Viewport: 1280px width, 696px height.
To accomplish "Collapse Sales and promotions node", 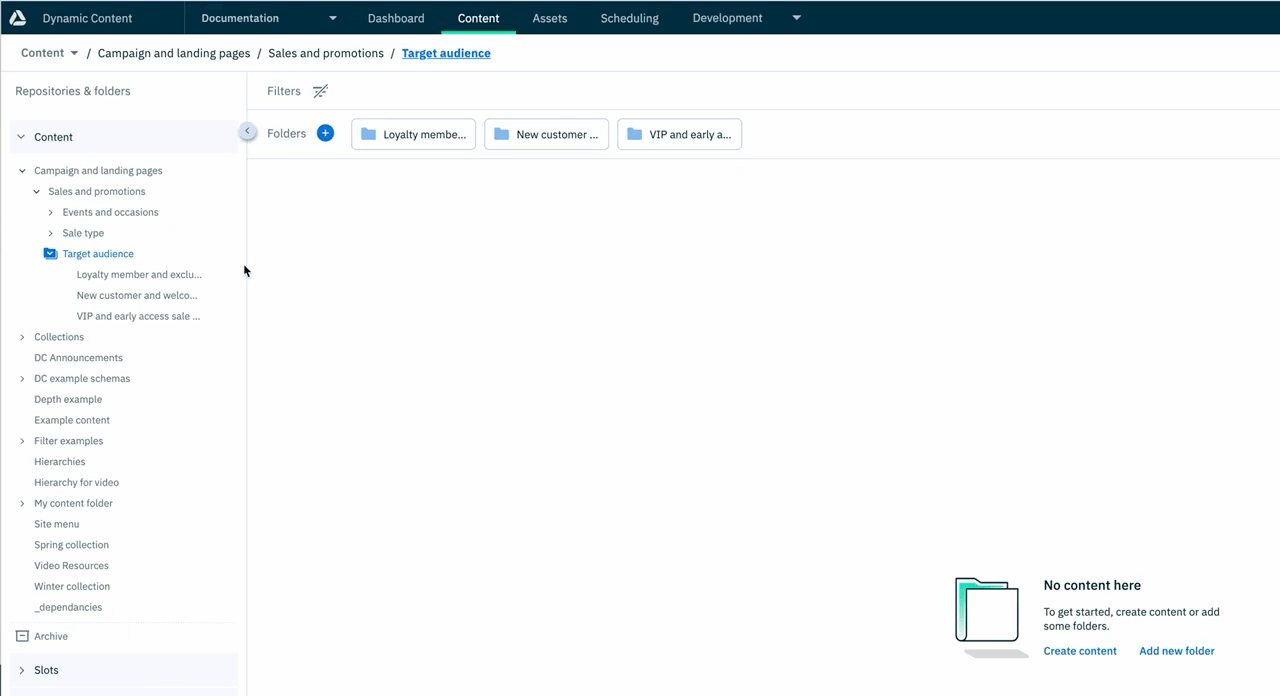I will 37,192.
